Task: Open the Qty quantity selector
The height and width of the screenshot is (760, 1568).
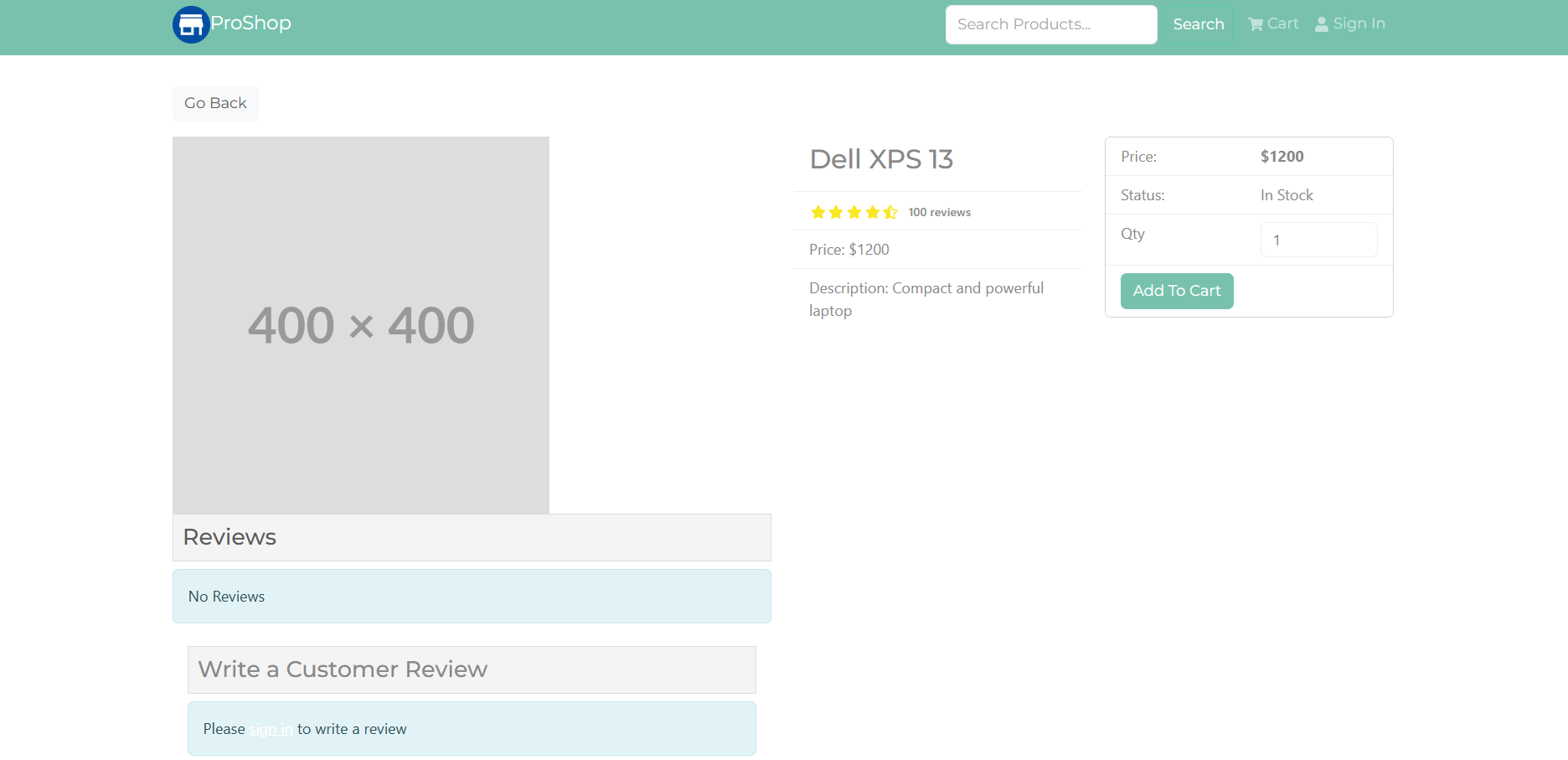Action: point(1319,240)
